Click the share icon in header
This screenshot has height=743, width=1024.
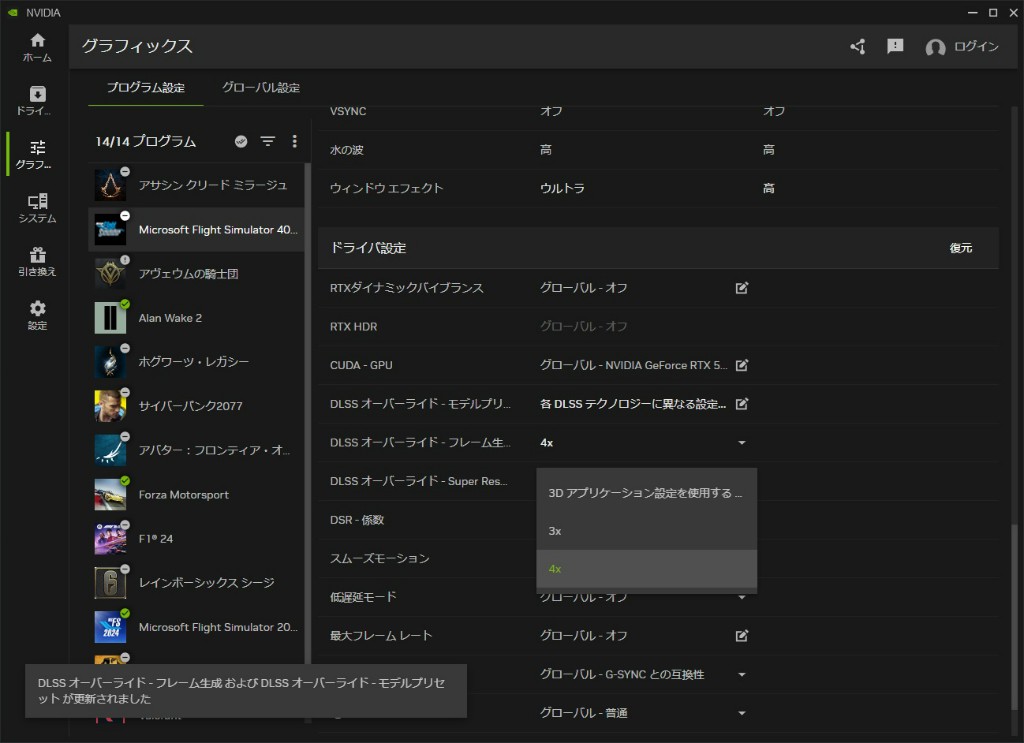[x=858, y=47]
